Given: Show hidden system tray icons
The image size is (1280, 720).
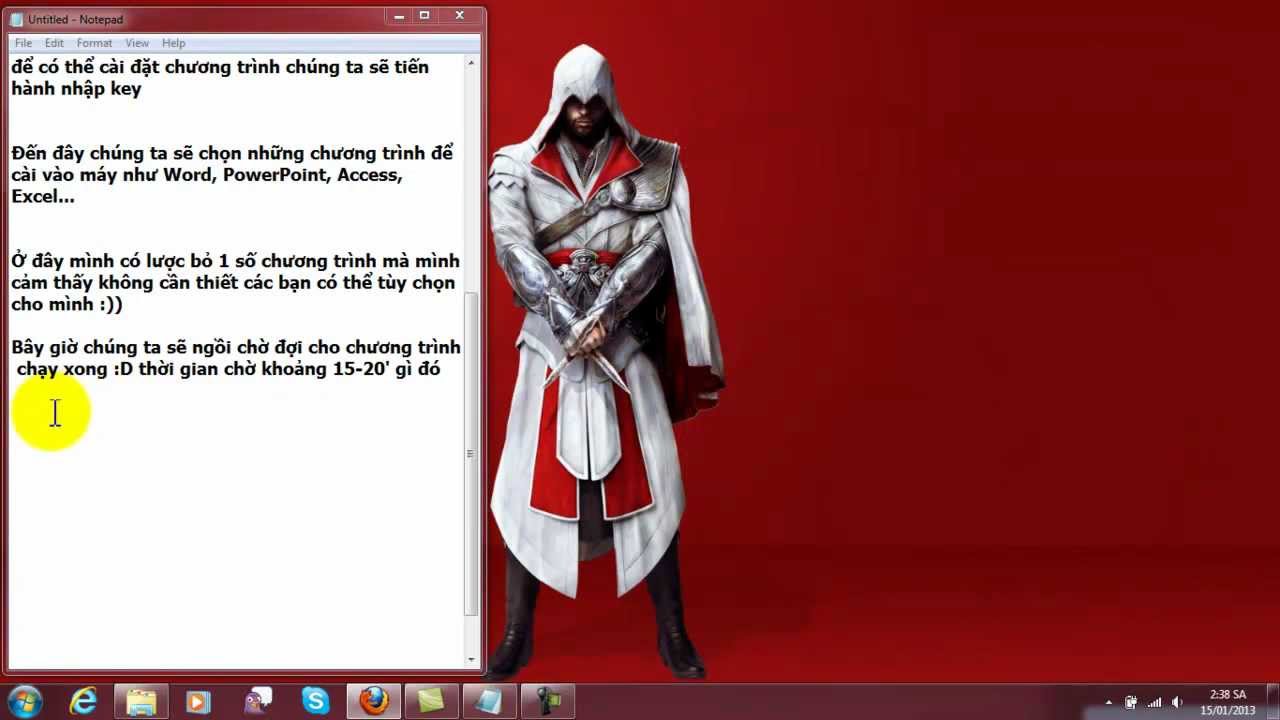Looking at the screenshot, I should tap(1108, 702).
